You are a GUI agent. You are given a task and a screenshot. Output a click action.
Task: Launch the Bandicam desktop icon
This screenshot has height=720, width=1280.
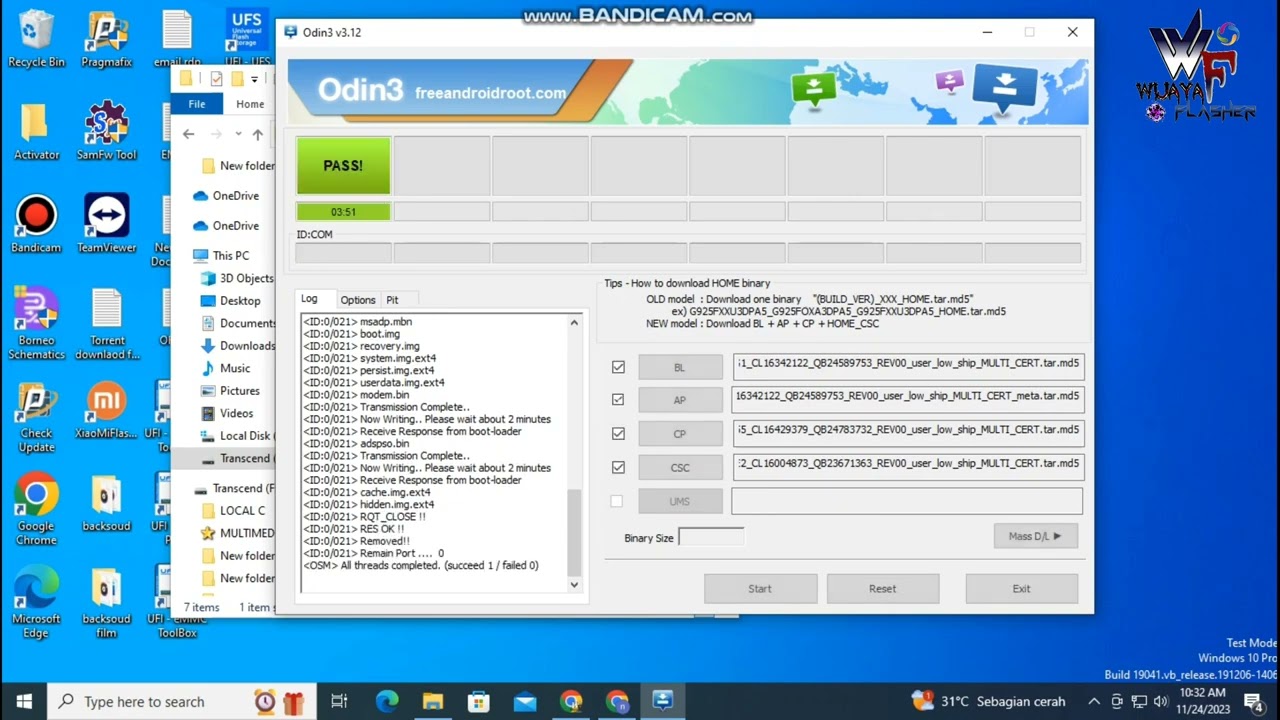coord(36,224)
